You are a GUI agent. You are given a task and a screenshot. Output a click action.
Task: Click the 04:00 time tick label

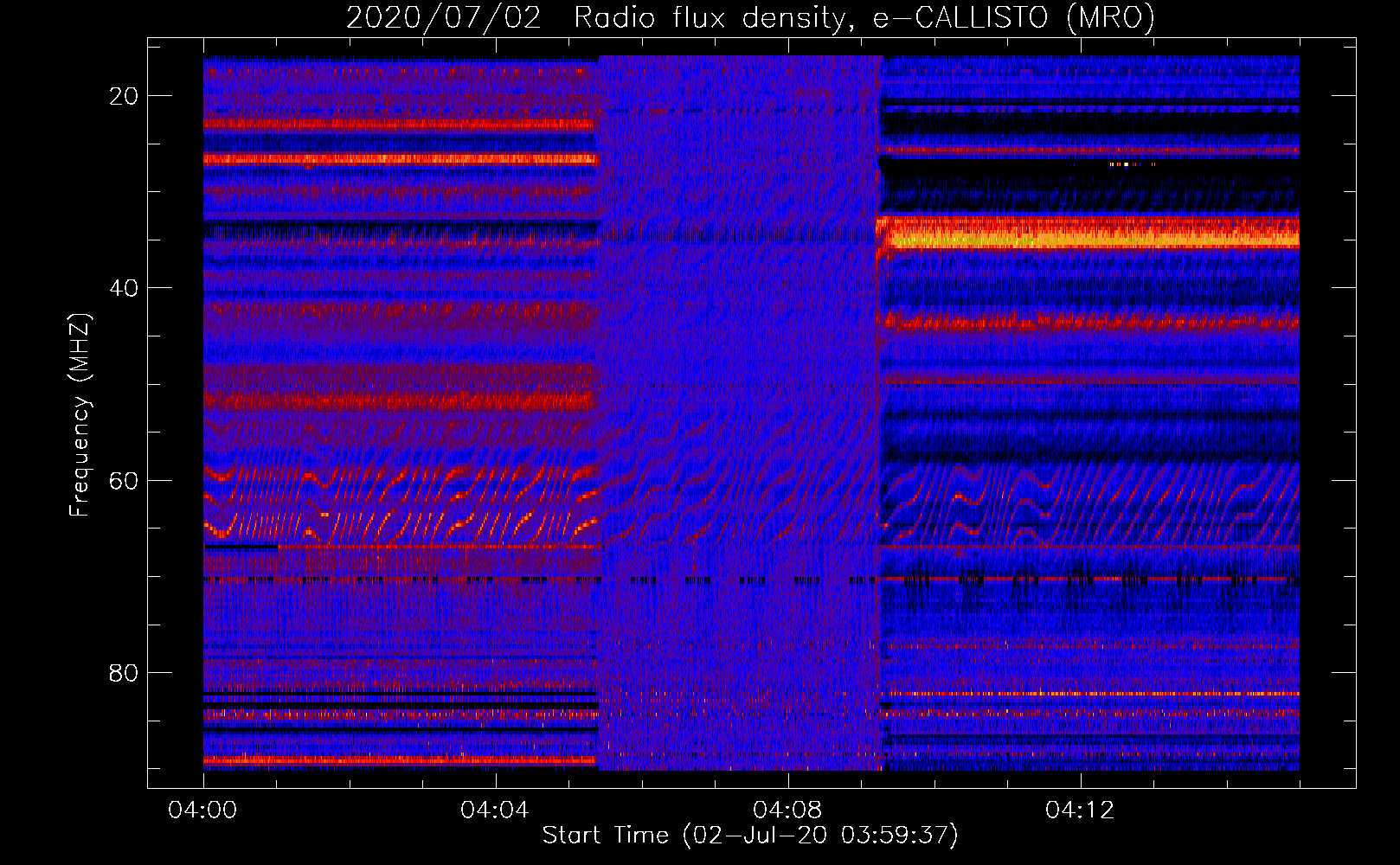[x=202, y=811]
